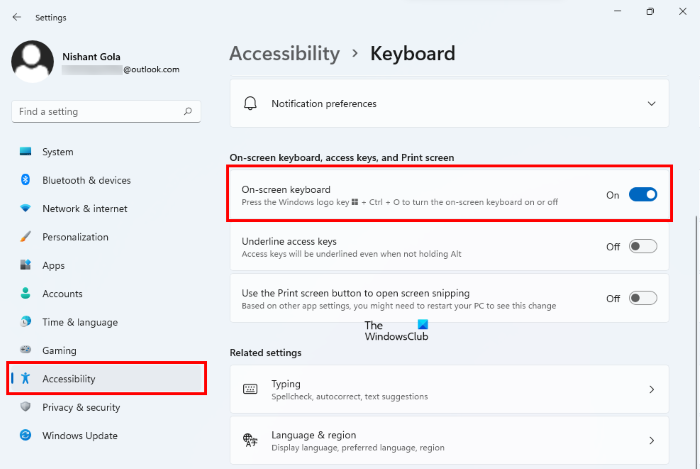The width and height of the screenshot is (700, 469).
Task: Click the System monitor icon in sidebar
Action: tap(26, 152)
